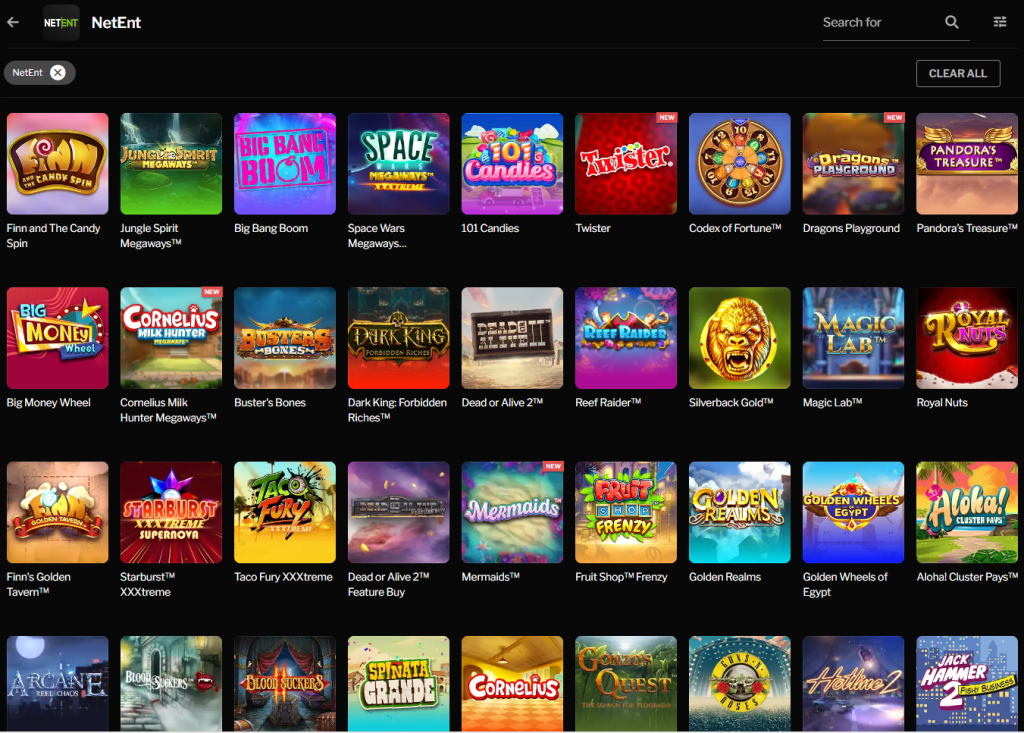Open the Jack Hammer 2 game tile
The height and width of the screenshot is (733, 1024).
pos(967,685)
